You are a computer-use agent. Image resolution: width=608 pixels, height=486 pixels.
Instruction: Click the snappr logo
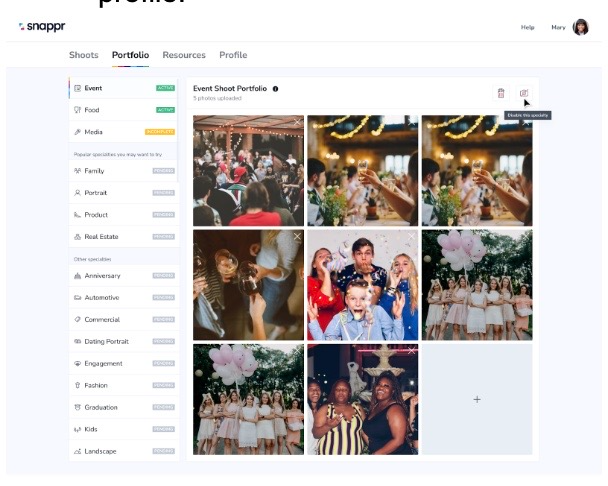point(42,27)
